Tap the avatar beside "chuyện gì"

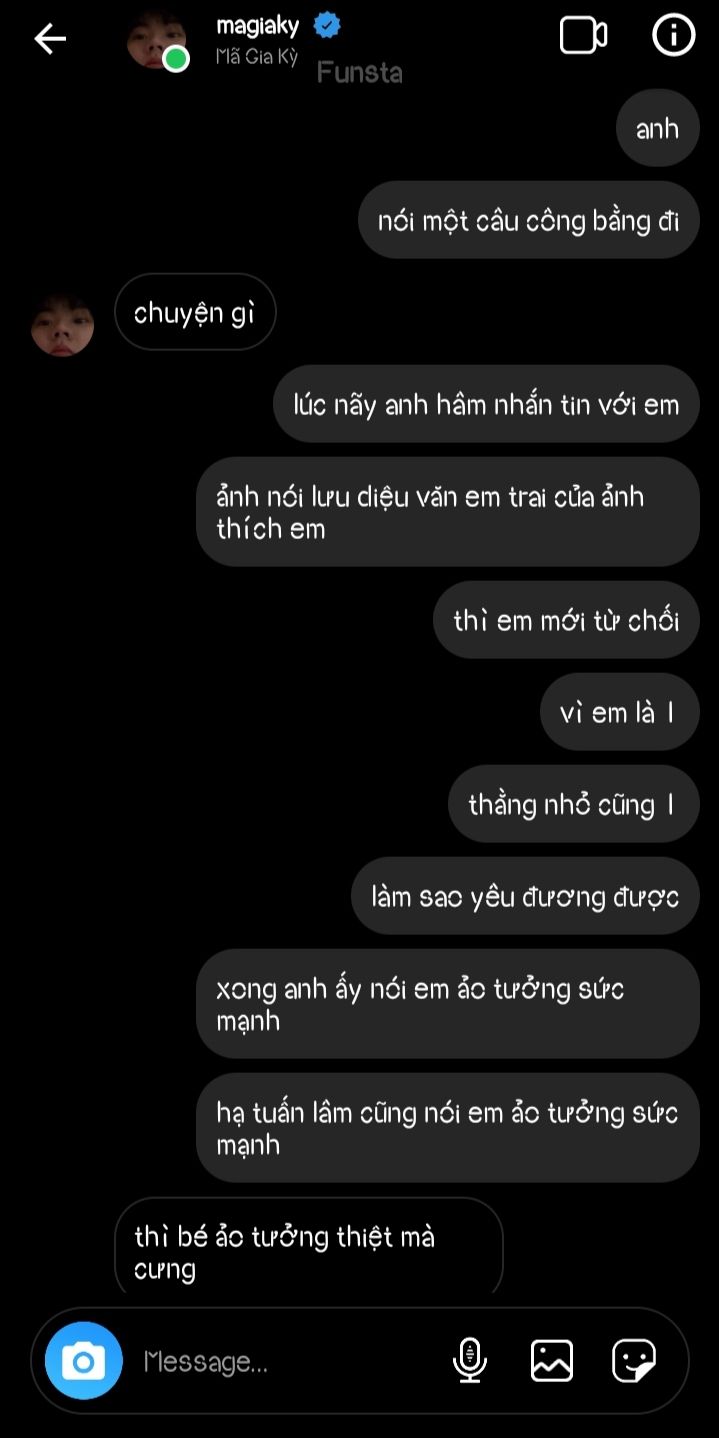click(x=63, y=325)
